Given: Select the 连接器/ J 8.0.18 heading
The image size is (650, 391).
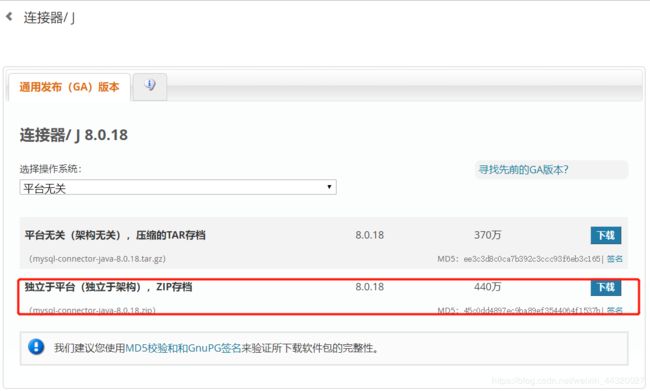Looking at the screenshot, I should pos(74,135).
